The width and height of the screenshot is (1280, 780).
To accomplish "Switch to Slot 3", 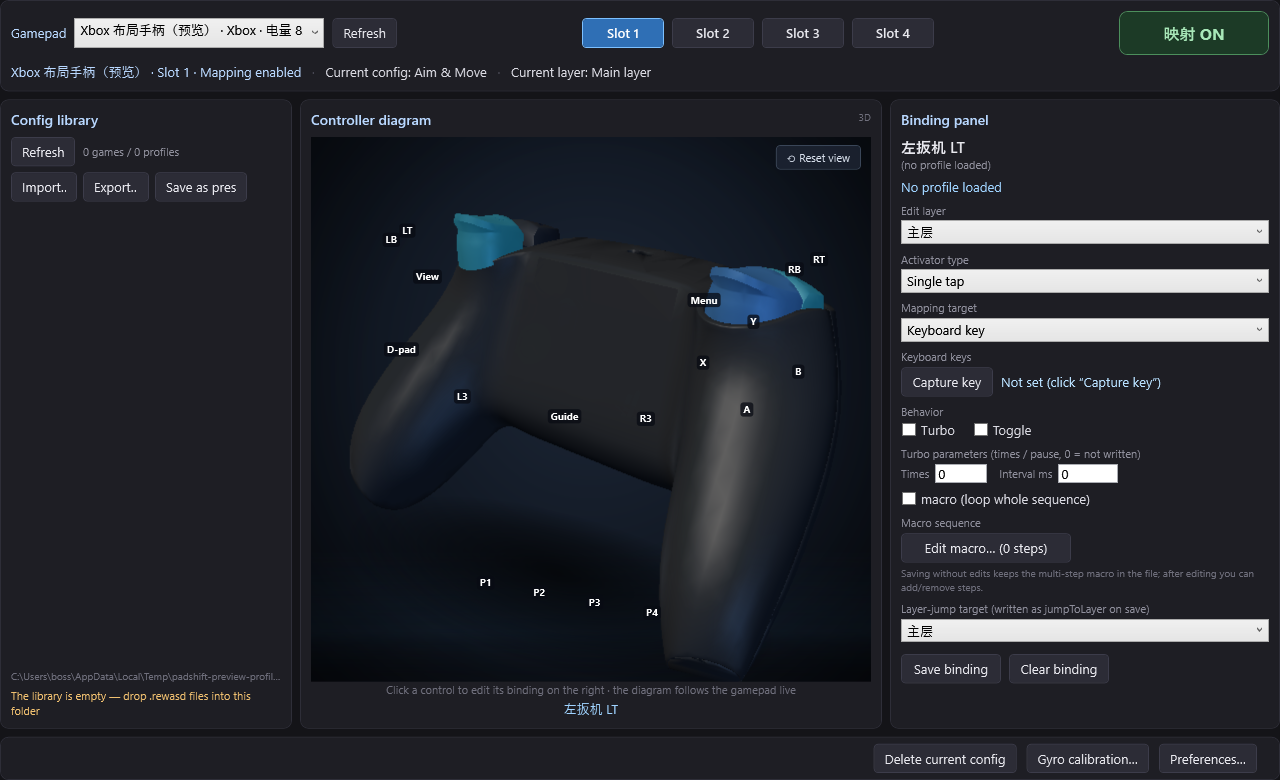I will click(x=803, y=33).
